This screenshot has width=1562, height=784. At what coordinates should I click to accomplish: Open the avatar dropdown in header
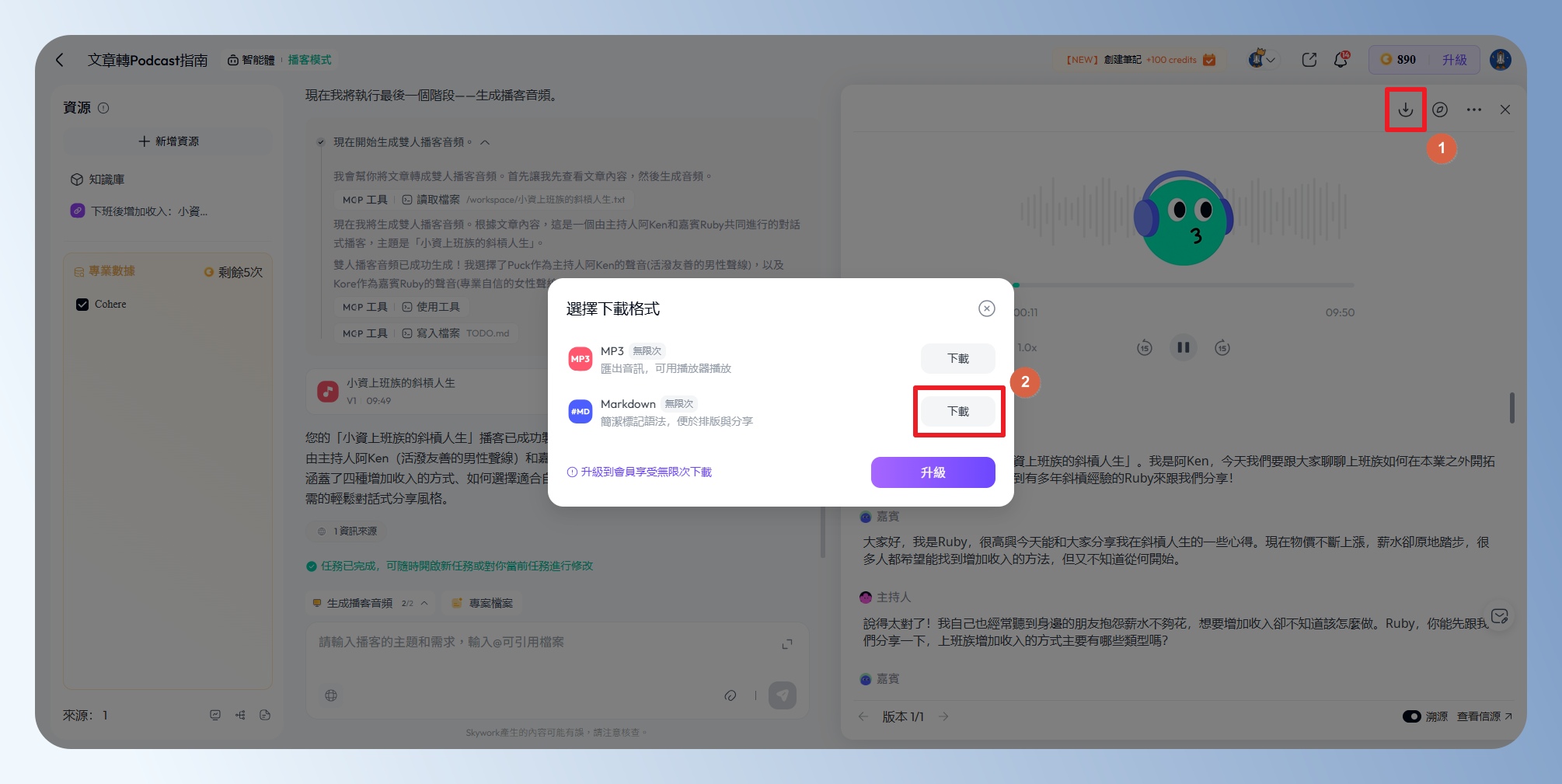1261,60
